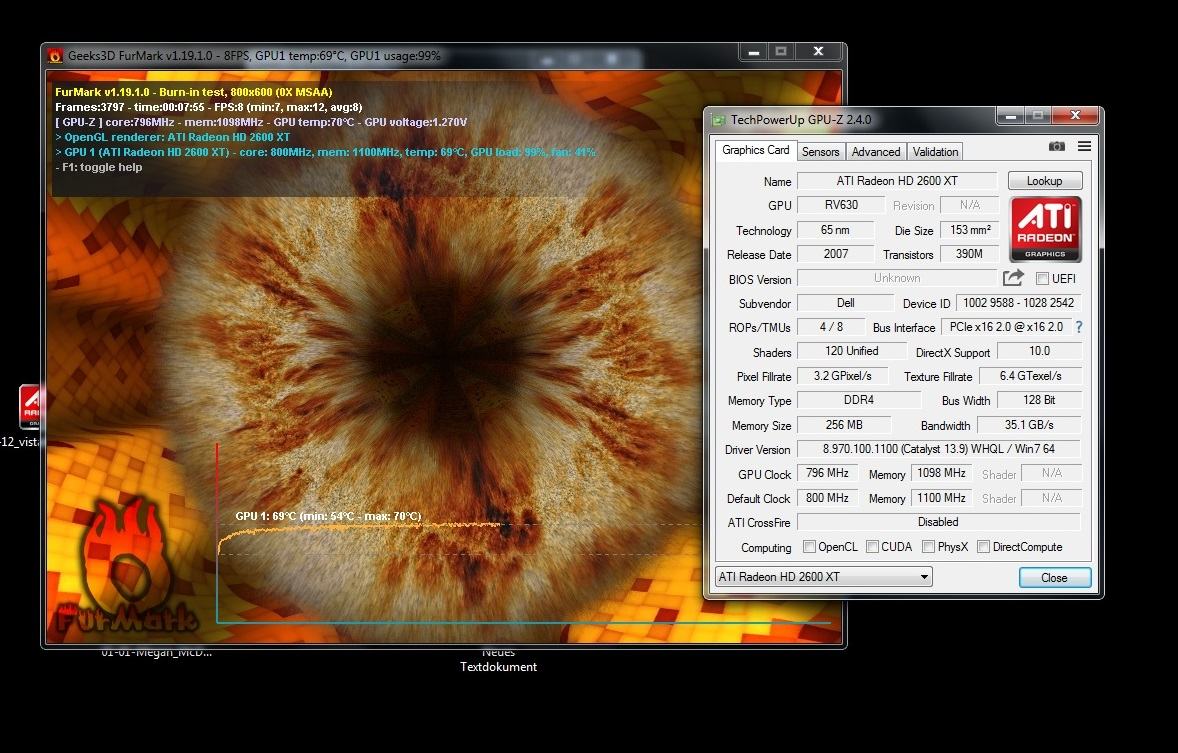Screen dimensions: 1178x753
Task: Click the Lookup button
Action: [x=1044, y=180]
